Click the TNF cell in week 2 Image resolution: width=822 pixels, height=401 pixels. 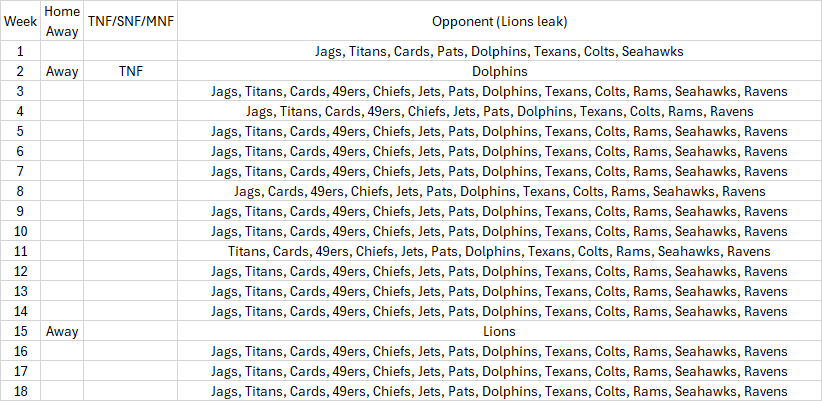pyautogui.click(x=131, y=71)
